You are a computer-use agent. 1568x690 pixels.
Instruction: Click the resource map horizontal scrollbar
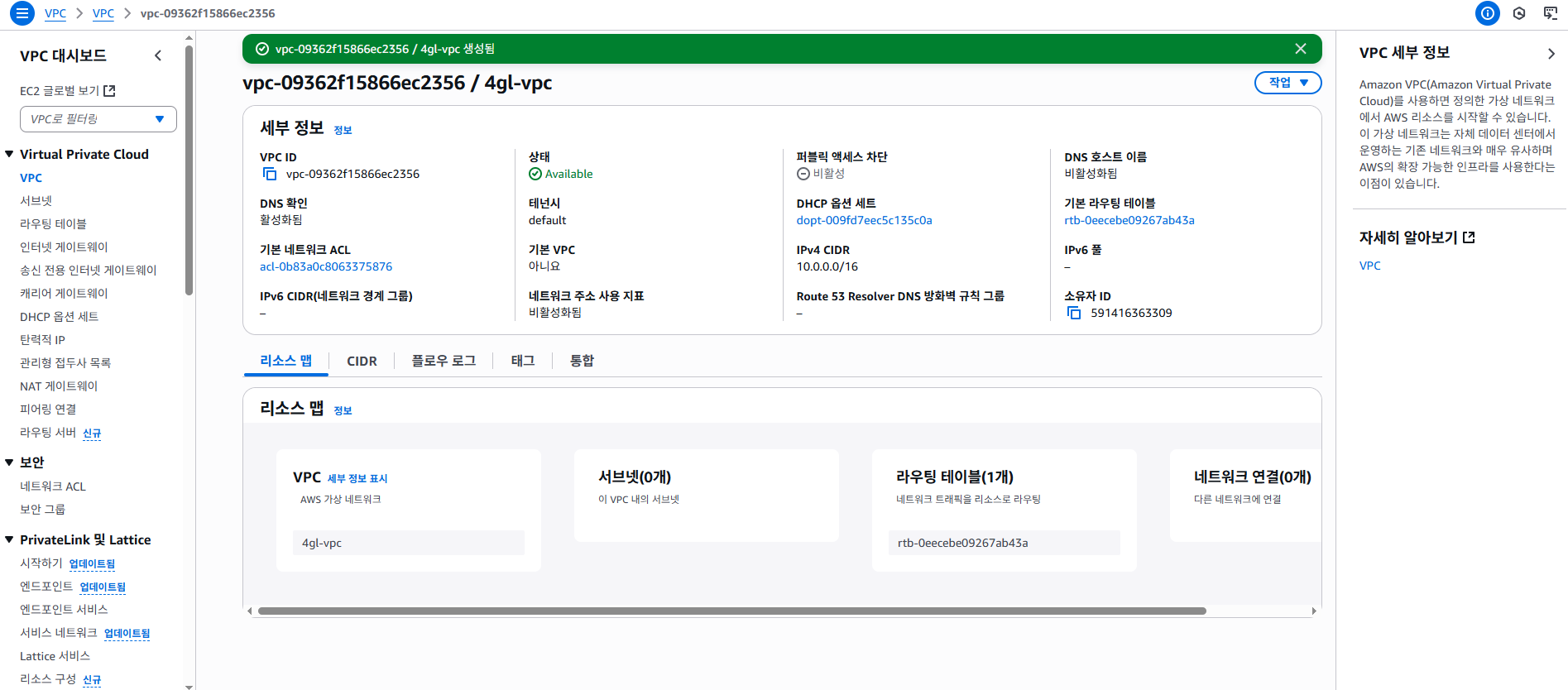click(x=731, y=611)
